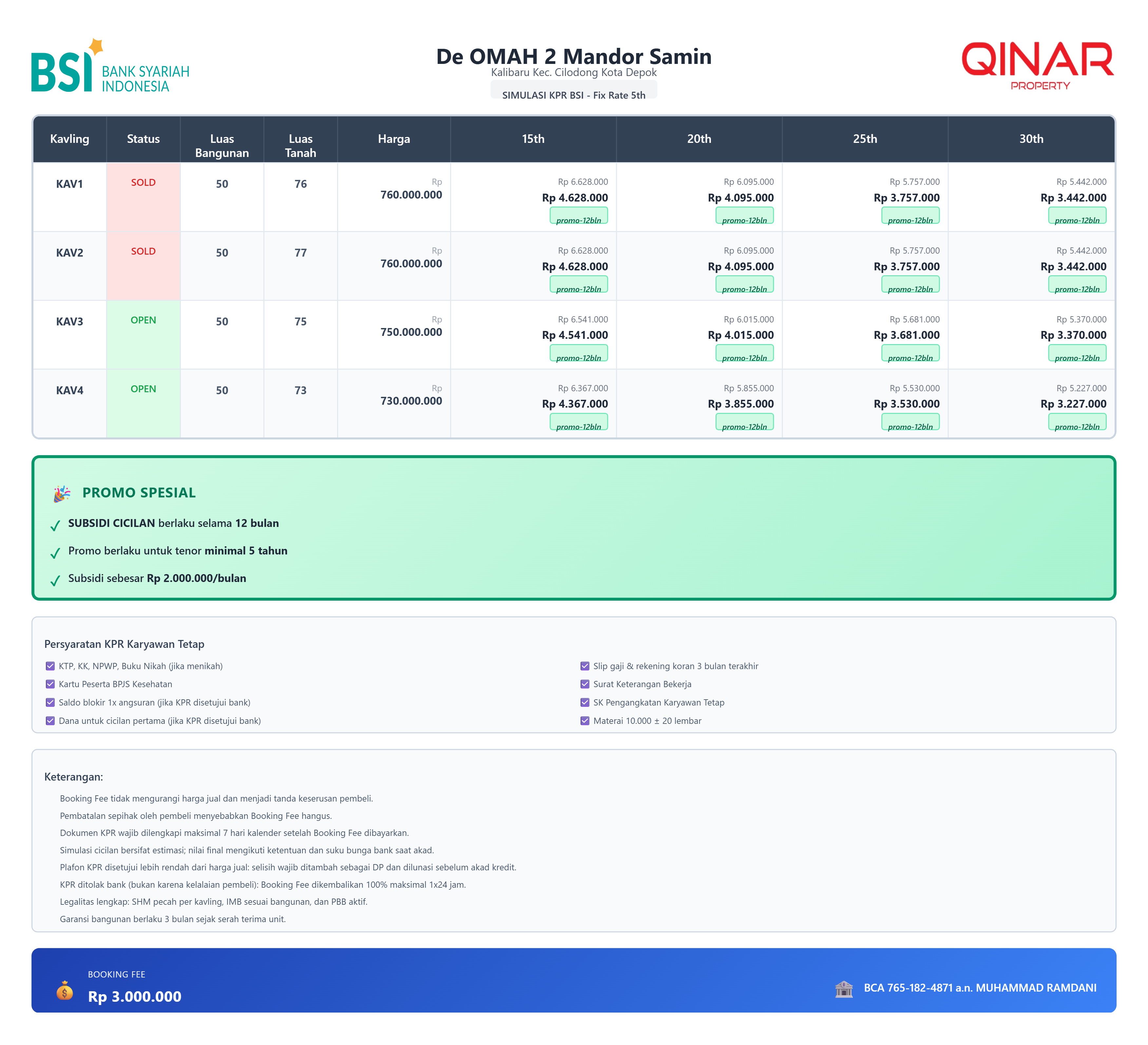This screenshot has width=1148, height=1045.
Task: Toggle Kartu Peserta BPJS Kesehatan checkbox
Action: click(50, 684)
